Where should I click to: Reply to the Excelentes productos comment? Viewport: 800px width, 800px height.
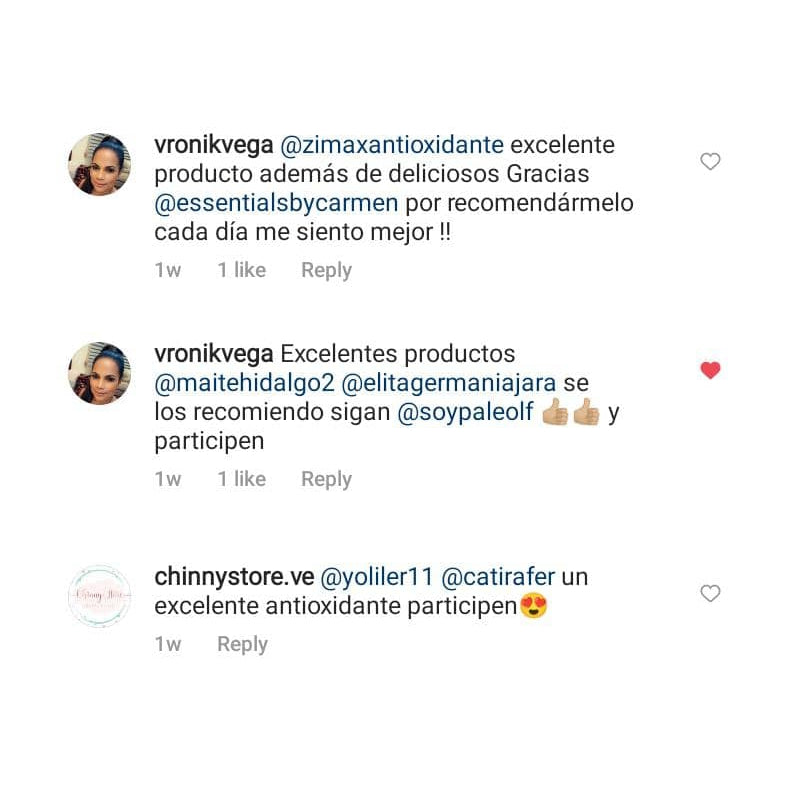326,480
